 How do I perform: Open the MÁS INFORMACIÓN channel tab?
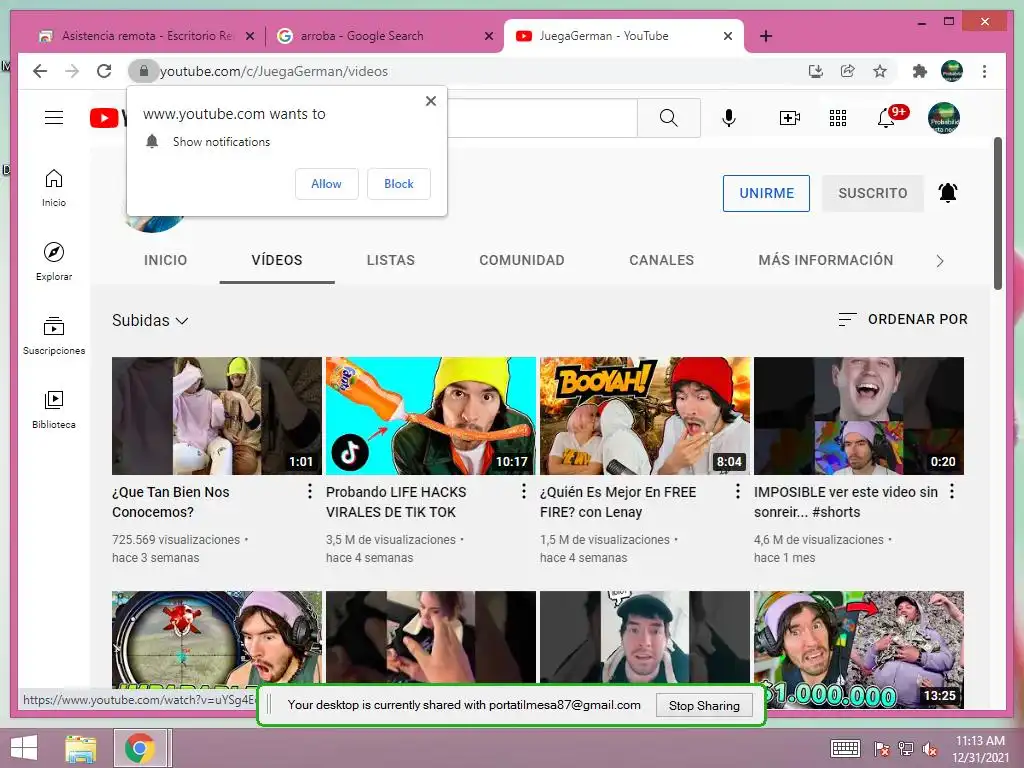[x=825, y=260]
